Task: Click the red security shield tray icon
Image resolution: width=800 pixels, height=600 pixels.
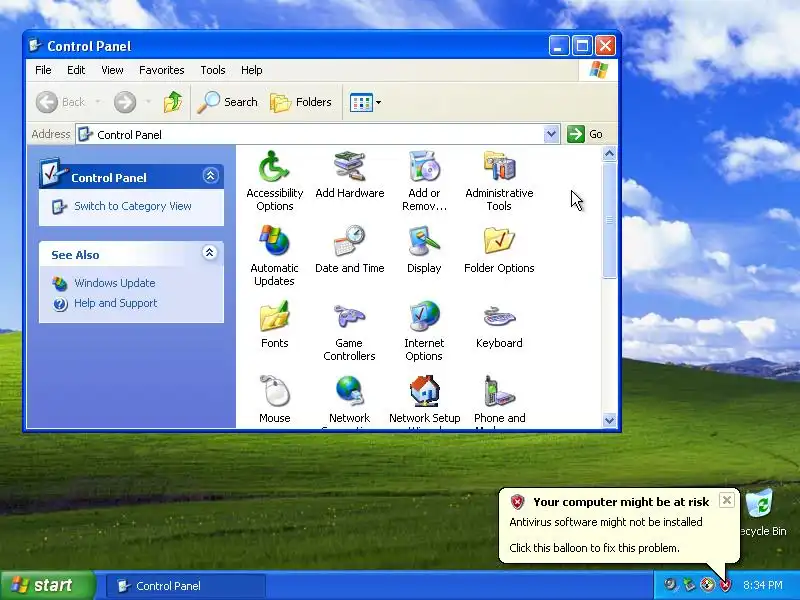Action: (725, 585)
